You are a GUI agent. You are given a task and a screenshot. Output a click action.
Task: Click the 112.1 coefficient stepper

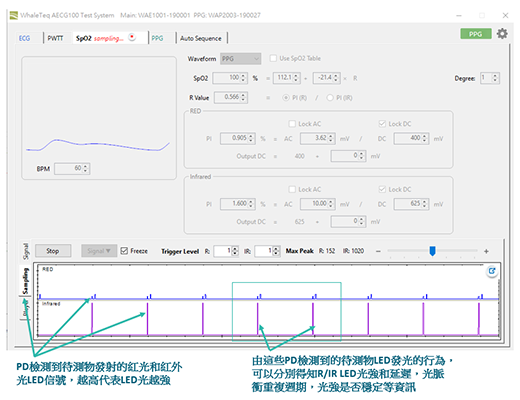pos(296,78)
